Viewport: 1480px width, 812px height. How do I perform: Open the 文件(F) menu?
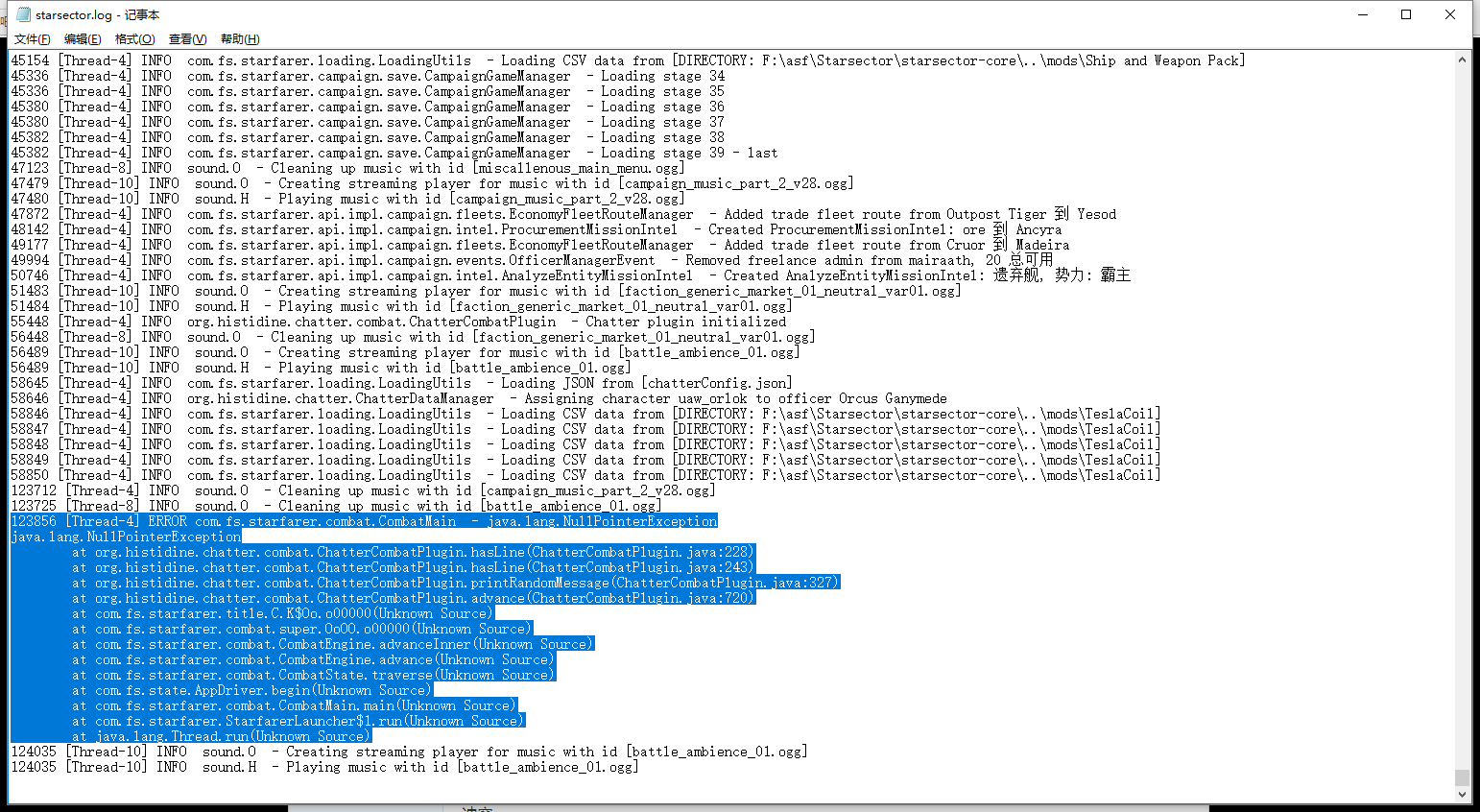coord(32,39)
